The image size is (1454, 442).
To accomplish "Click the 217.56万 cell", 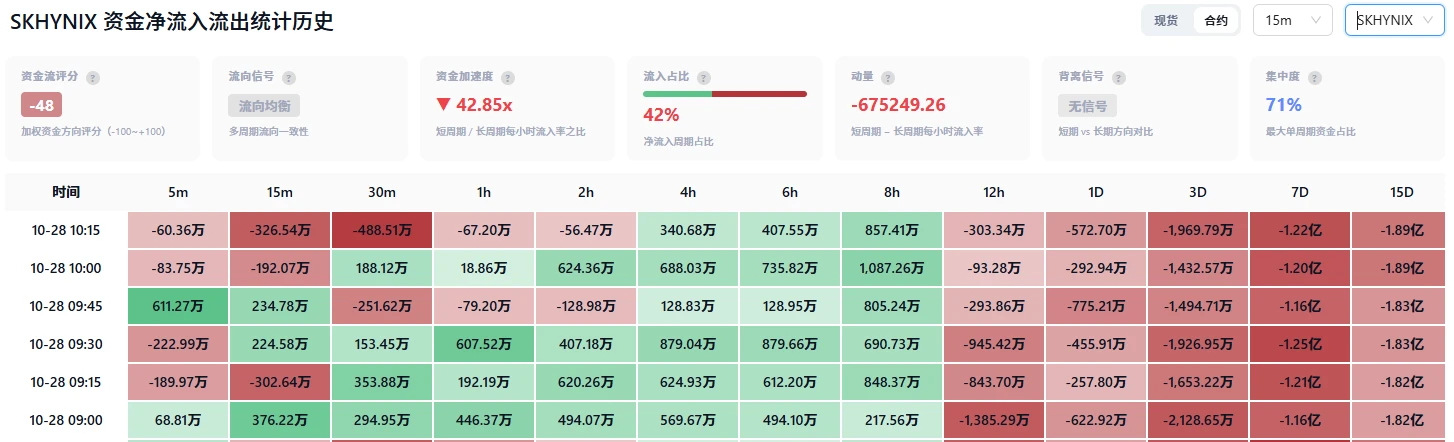I will click(892, 420).
